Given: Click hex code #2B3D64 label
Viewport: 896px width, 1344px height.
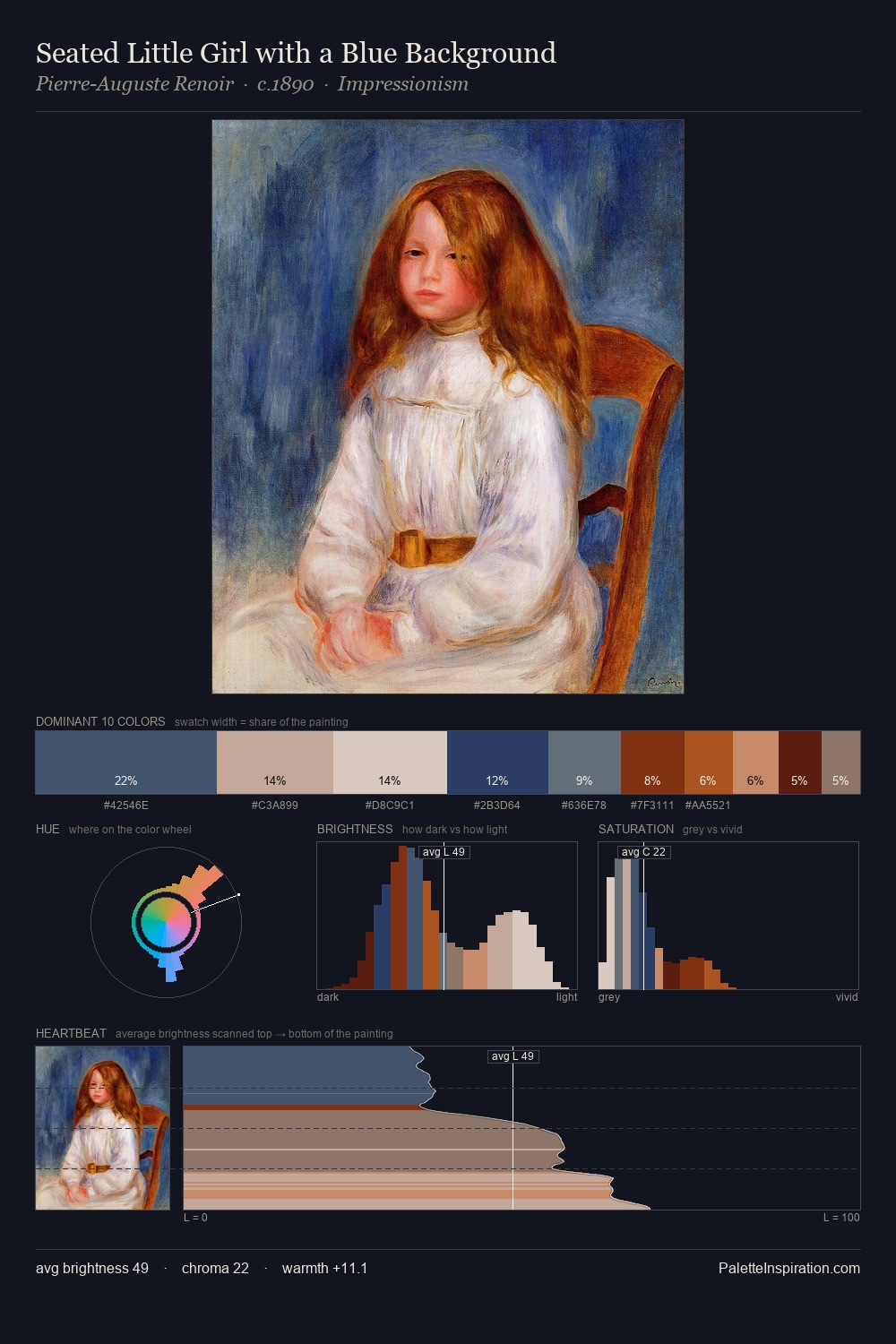Looking at the screenshot, I should (x=497, y=806).
